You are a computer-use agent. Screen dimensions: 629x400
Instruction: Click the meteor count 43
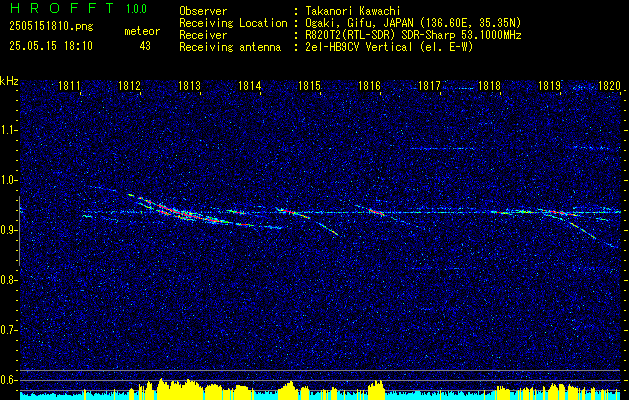coord(145,46)
